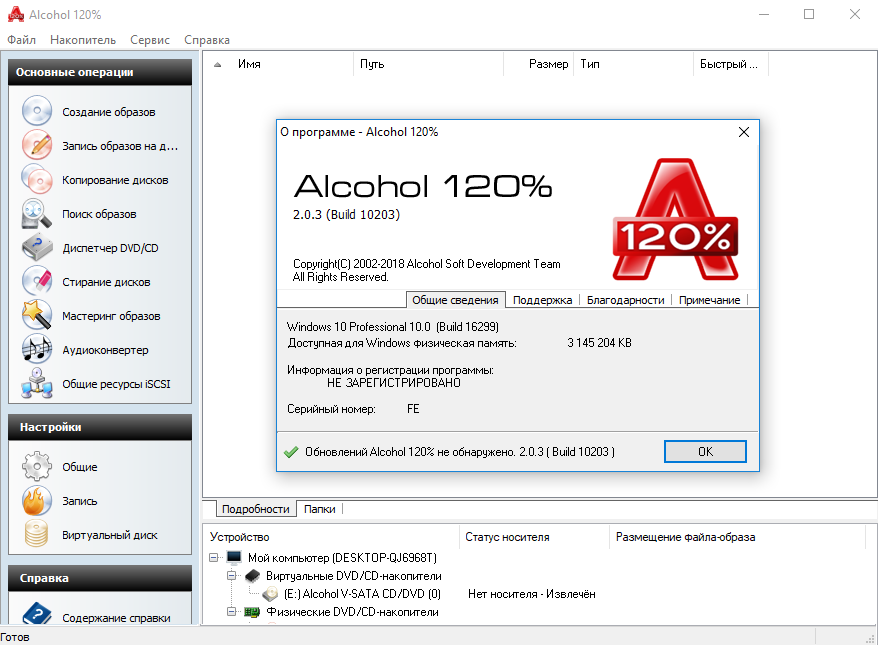Screen dimensions: 878x645
Task: Click the 3 145 204 KB memory value
Action: pyautogui.click(x=599, y=343)
